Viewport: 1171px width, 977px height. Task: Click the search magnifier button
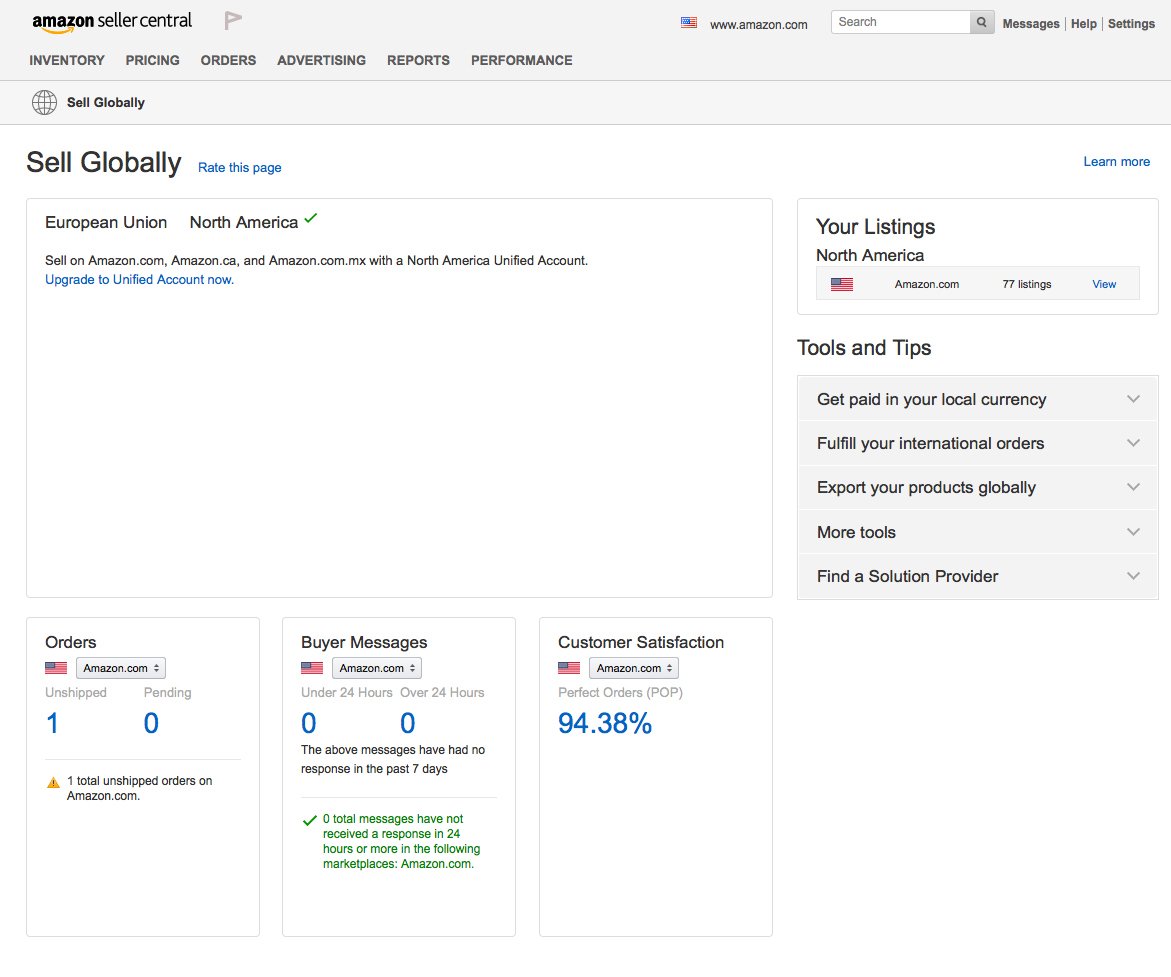tap(981, 22)
